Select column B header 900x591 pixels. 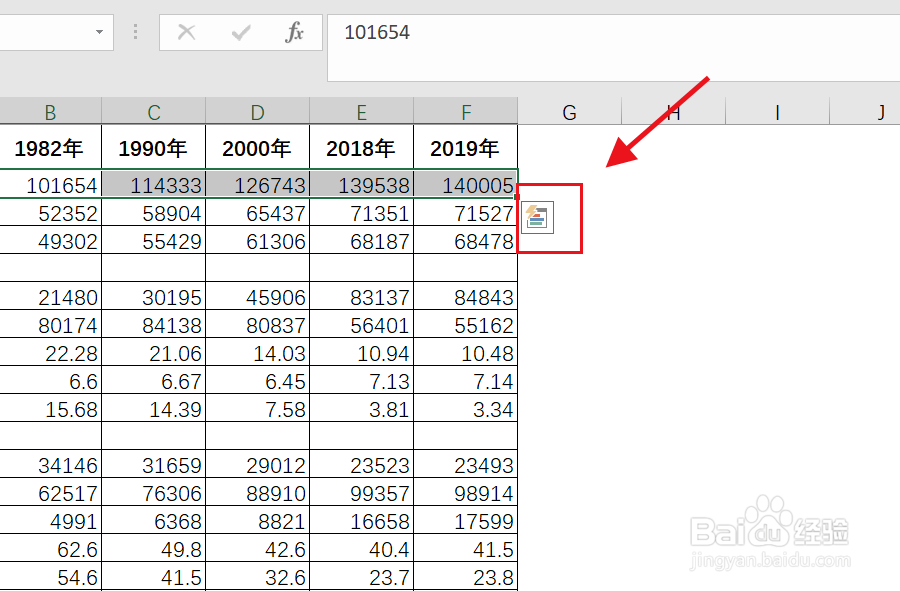(x=51, y=112)
